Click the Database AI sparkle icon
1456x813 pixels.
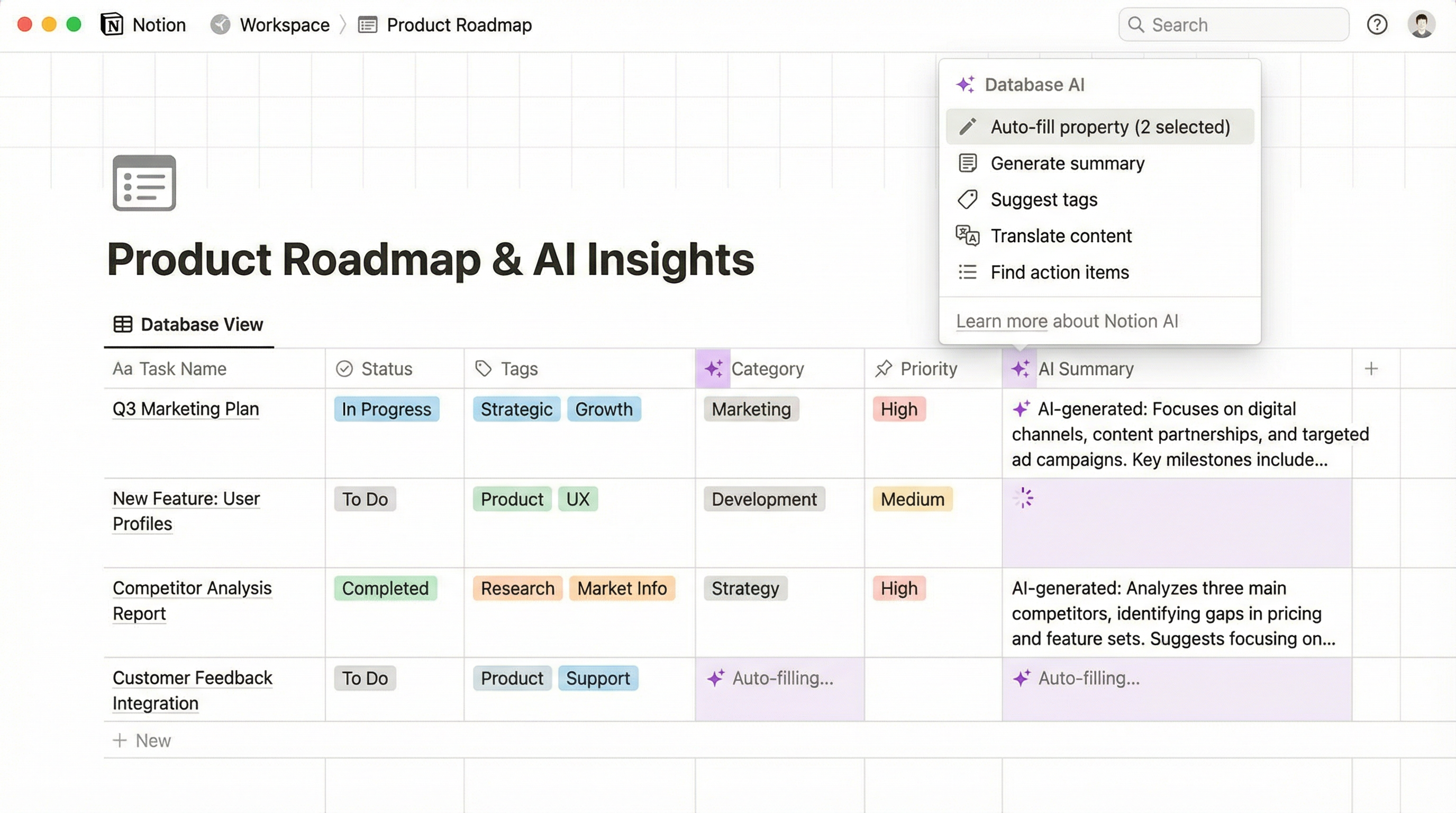pyautogui.click(x=967, y=84)
